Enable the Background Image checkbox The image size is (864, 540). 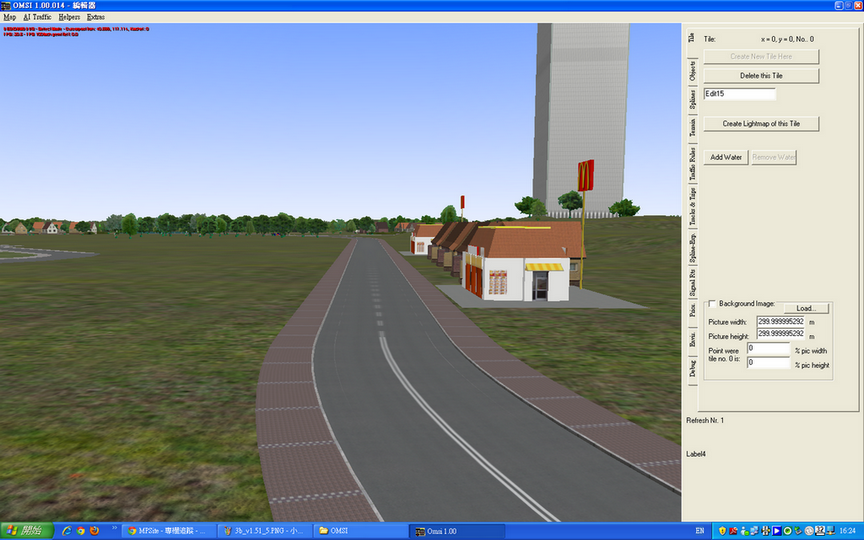(712, 304)
